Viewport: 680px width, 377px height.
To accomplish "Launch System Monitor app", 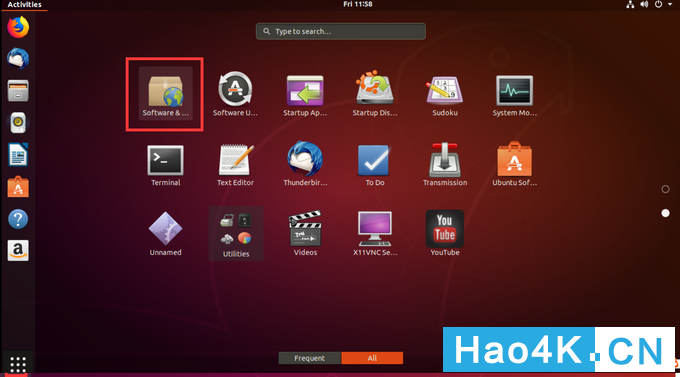I will tap(514, 94).
